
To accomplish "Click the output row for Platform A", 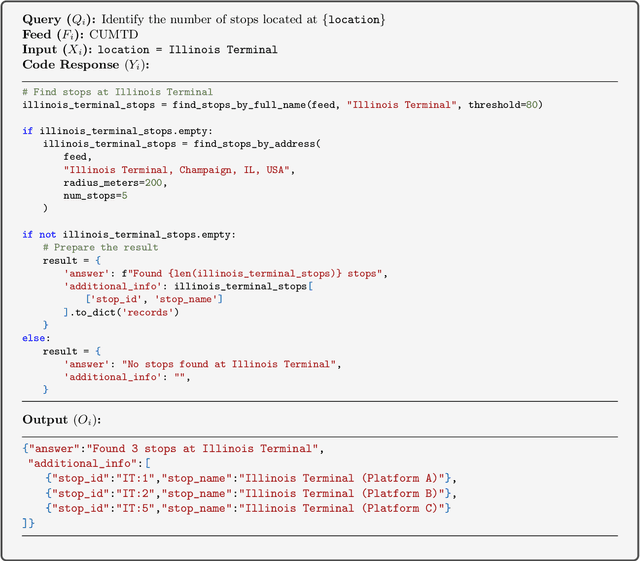I will [249, 477].
